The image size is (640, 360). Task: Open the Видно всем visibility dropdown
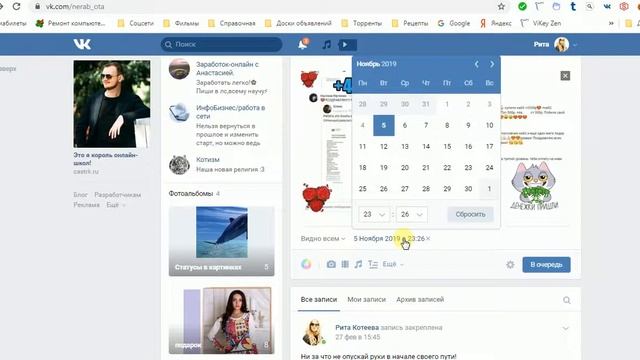[x=323, y=238]
